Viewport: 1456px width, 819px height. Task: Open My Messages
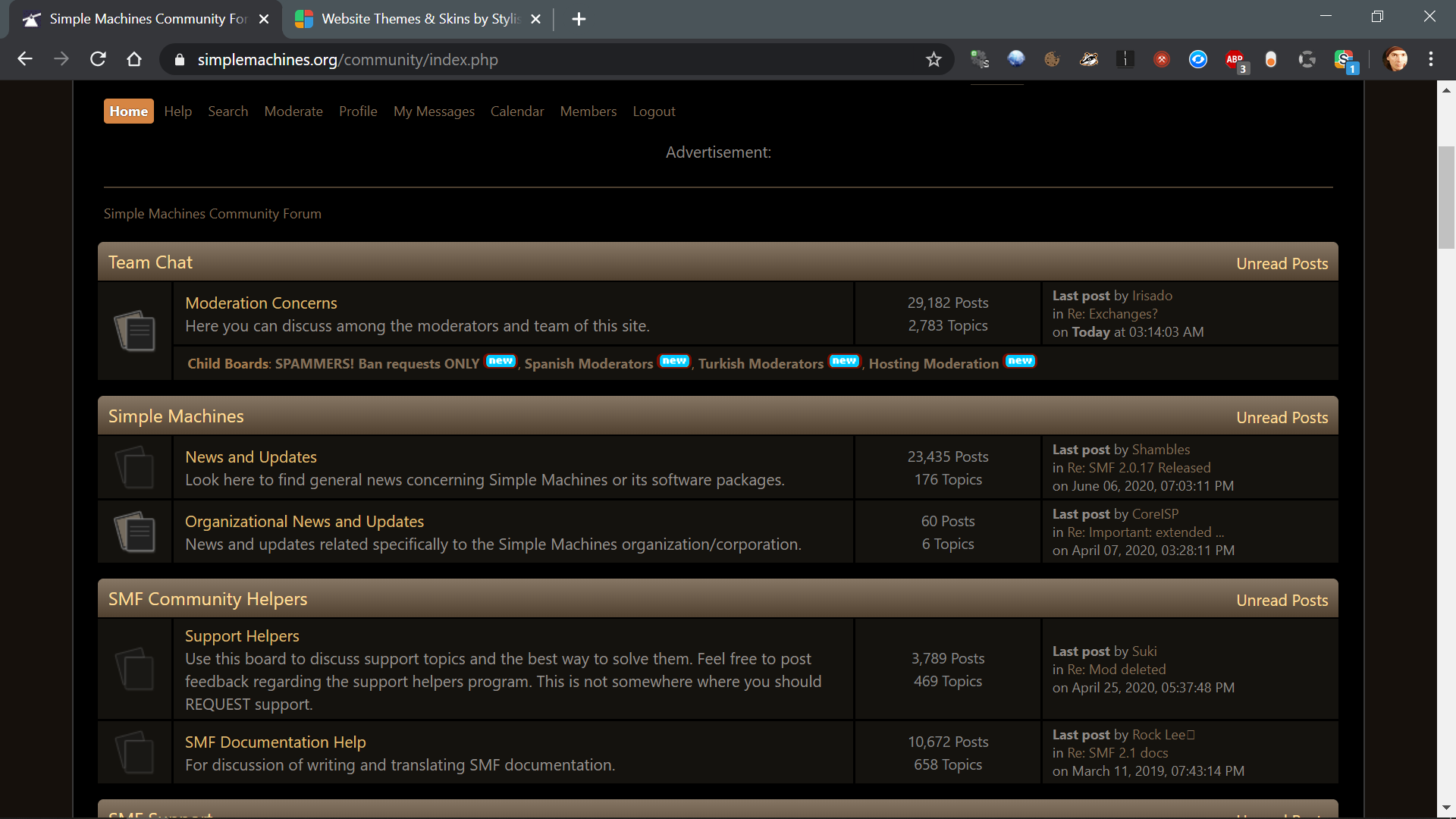click(434, 111)
